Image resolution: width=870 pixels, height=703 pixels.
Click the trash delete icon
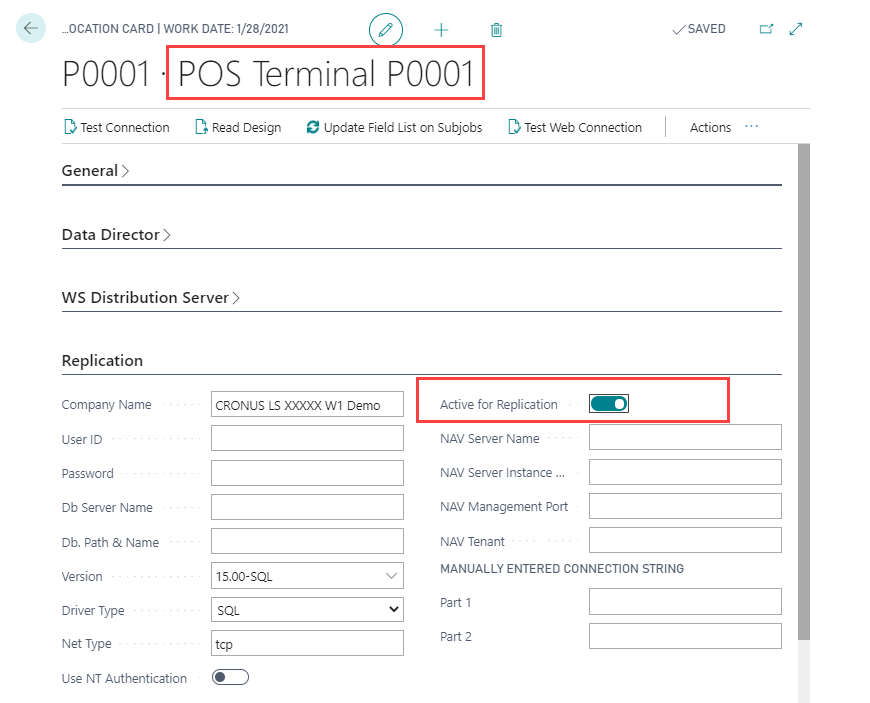coord(496,30)
